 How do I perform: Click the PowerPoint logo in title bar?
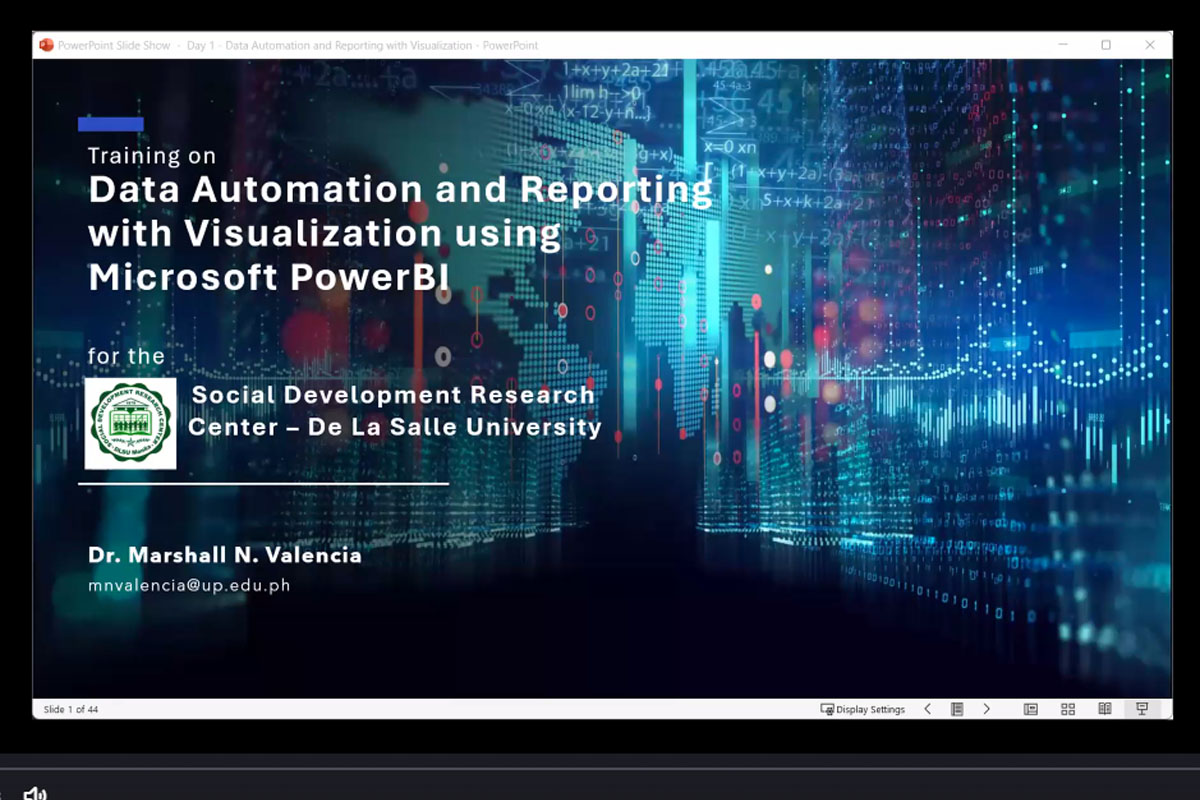[46, 45]
